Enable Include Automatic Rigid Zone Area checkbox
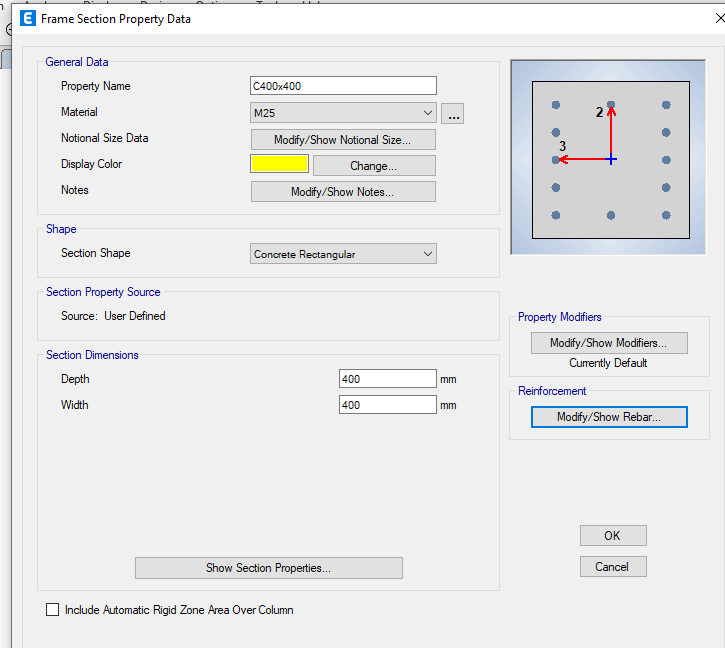The width and height of the screenshot is (725, 648). coord(53,610)
